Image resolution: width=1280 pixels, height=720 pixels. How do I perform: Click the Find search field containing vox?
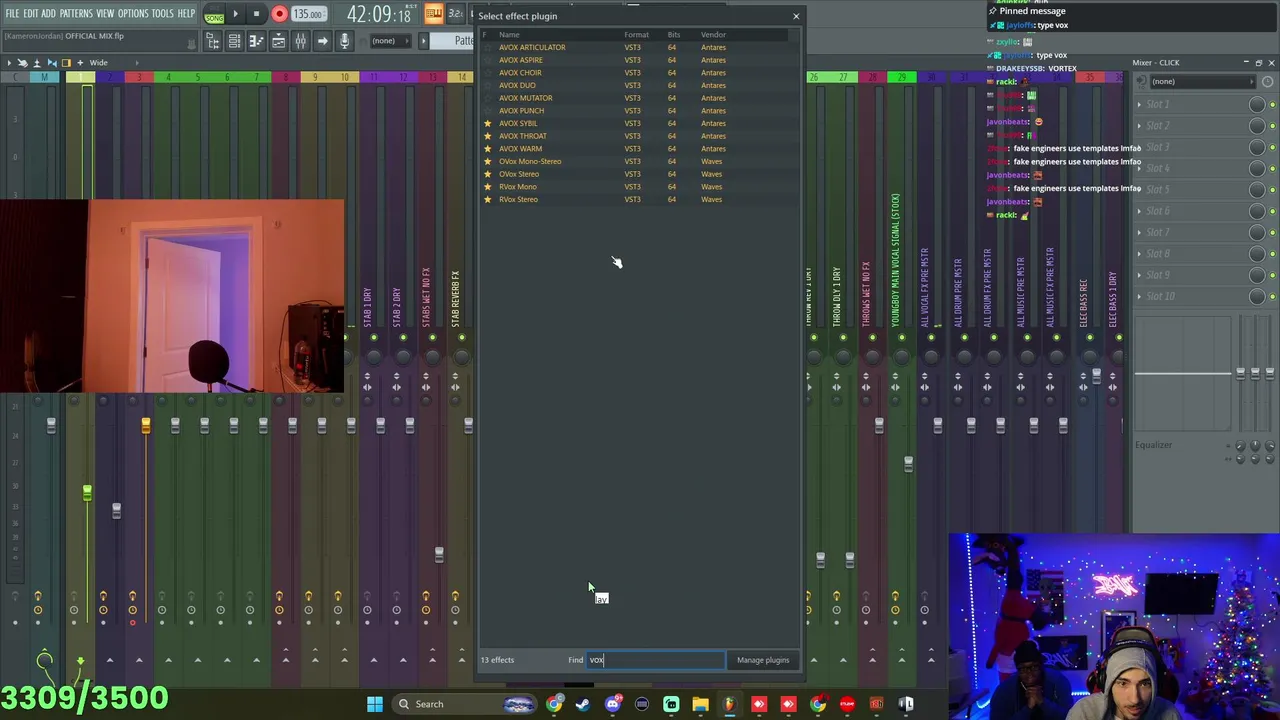tap(655, 660)
